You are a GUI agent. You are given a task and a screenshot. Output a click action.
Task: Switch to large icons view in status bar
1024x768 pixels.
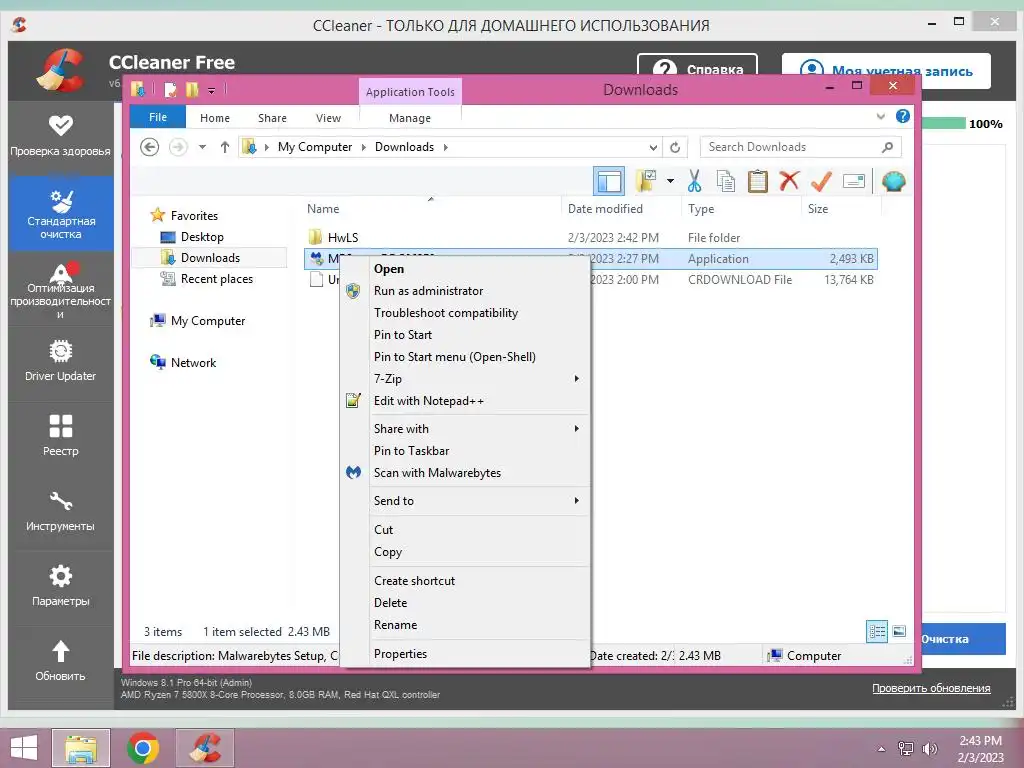tap(899, 632)
